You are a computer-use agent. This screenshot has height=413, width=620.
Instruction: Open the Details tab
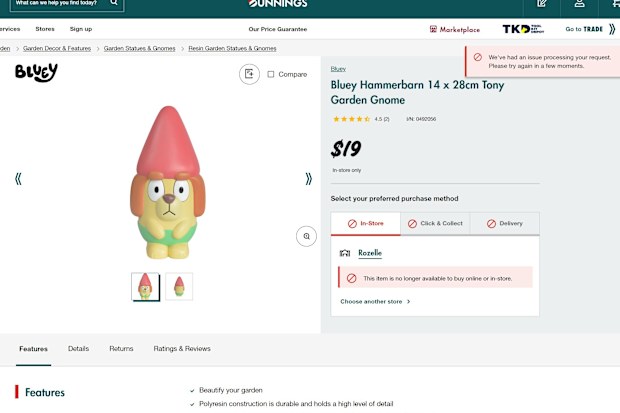coord(78,349)
